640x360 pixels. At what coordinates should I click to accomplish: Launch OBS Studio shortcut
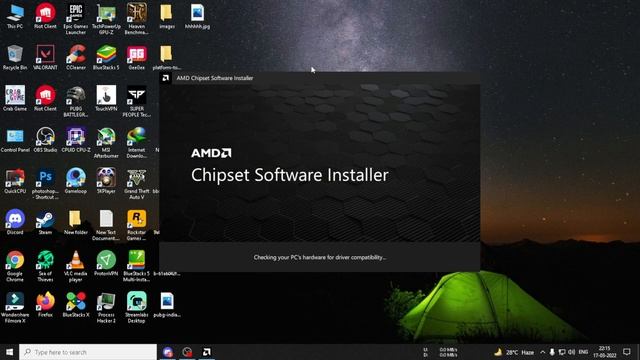(x=45, y=140)
